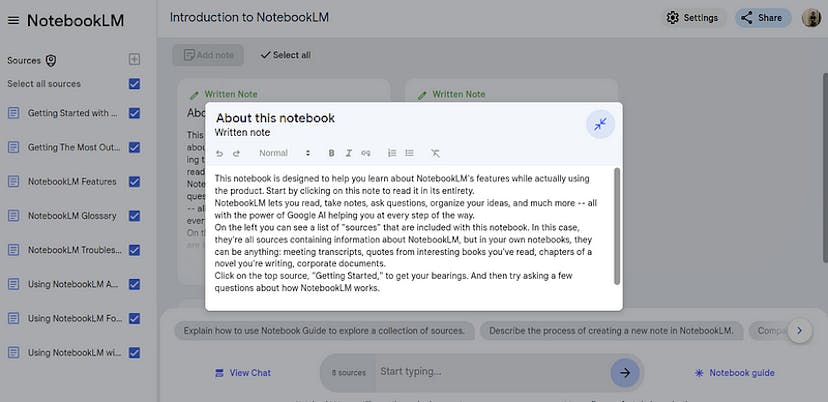828x402 pixels.
Task: Click the redo arrow in the note toolbar
Action: click(237, 153)
